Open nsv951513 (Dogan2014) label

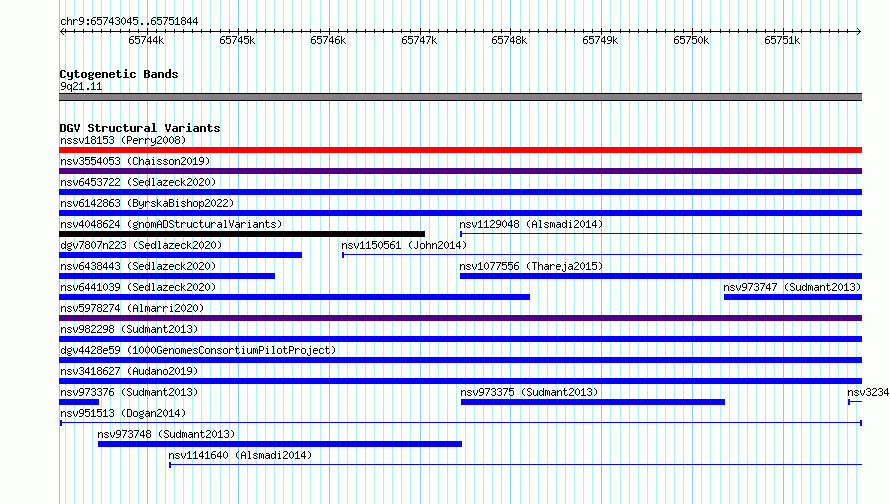123,413
